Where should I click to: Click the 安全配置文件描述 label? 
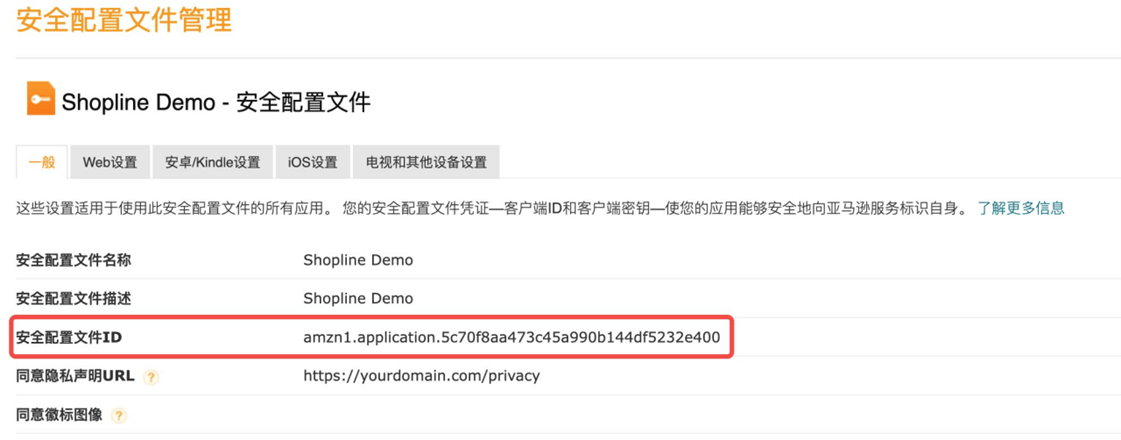click(73, 298)
